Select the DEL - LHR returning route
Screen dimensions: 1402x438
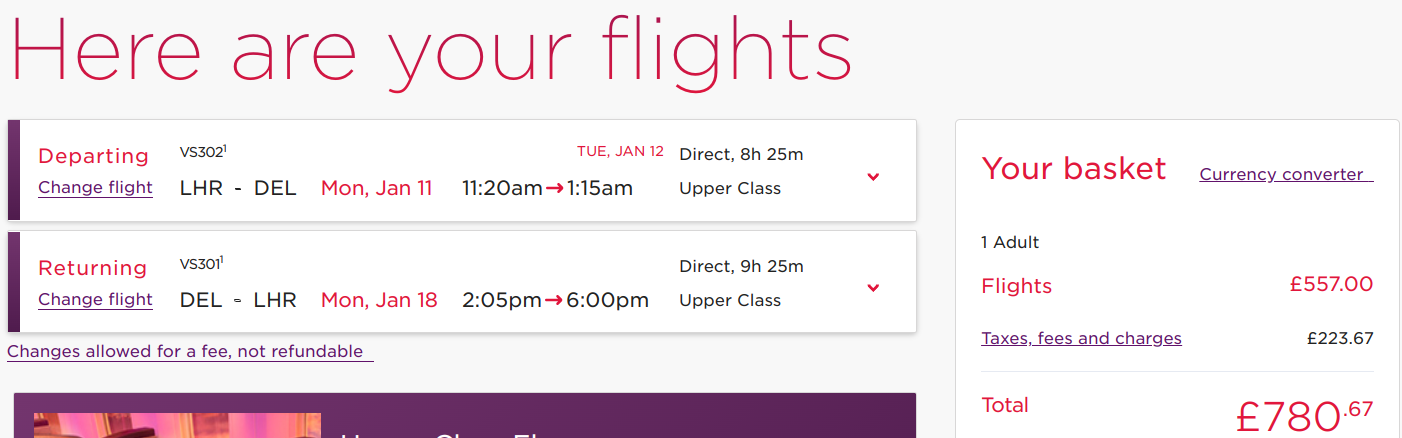tap(238, 300)
